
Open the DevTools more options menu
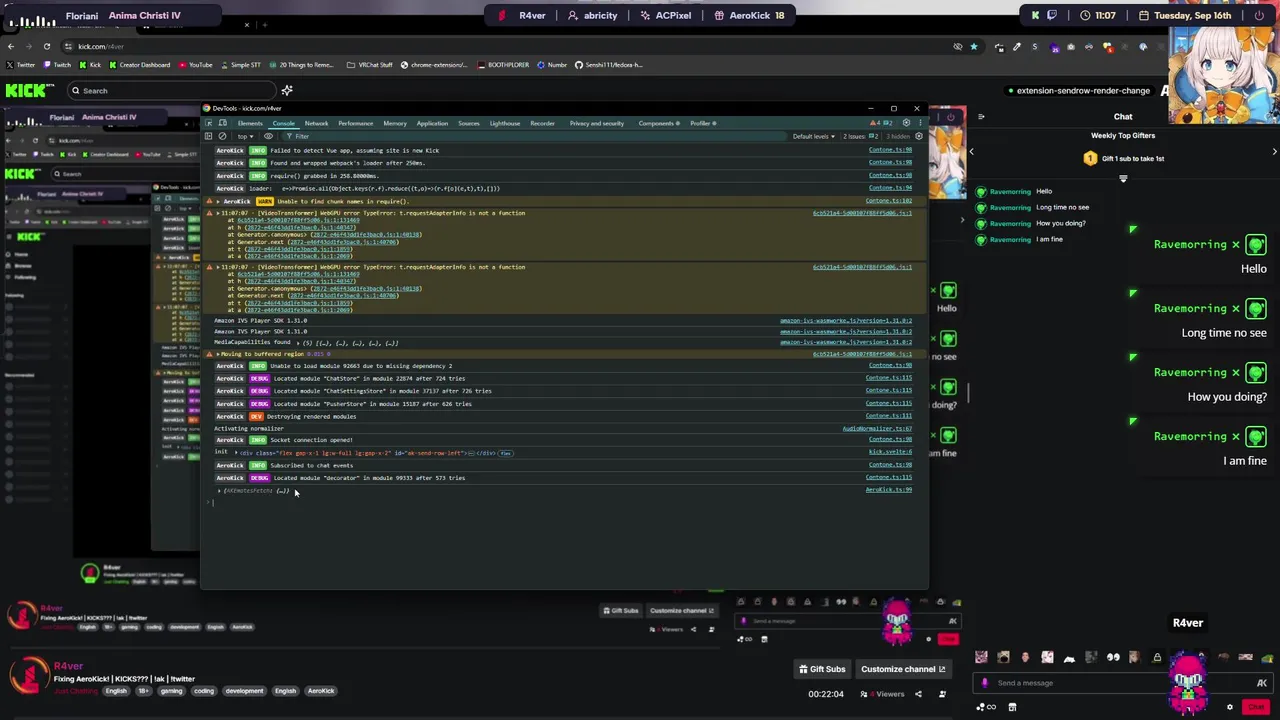(919, 123)
